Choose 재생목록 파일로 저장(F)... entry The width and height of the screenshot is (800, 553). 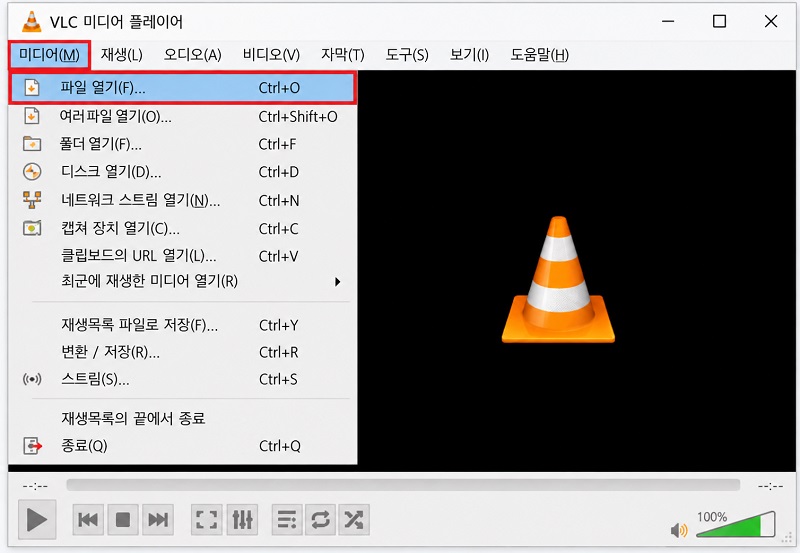point(182,325)
